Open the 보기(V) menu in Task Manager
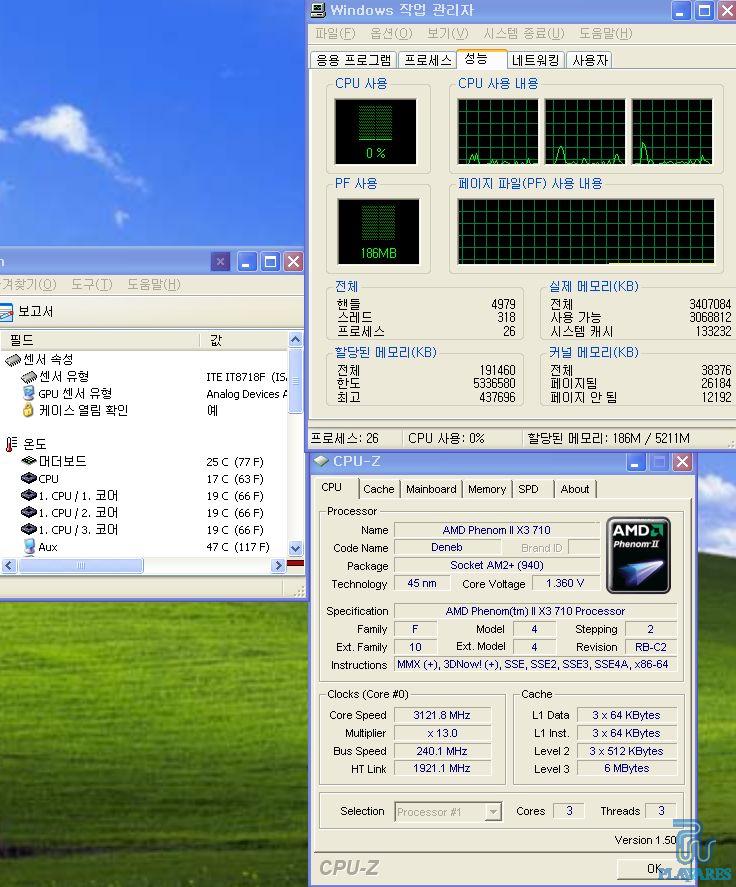This screenshot has height=887, width=736. coord(447,34)
